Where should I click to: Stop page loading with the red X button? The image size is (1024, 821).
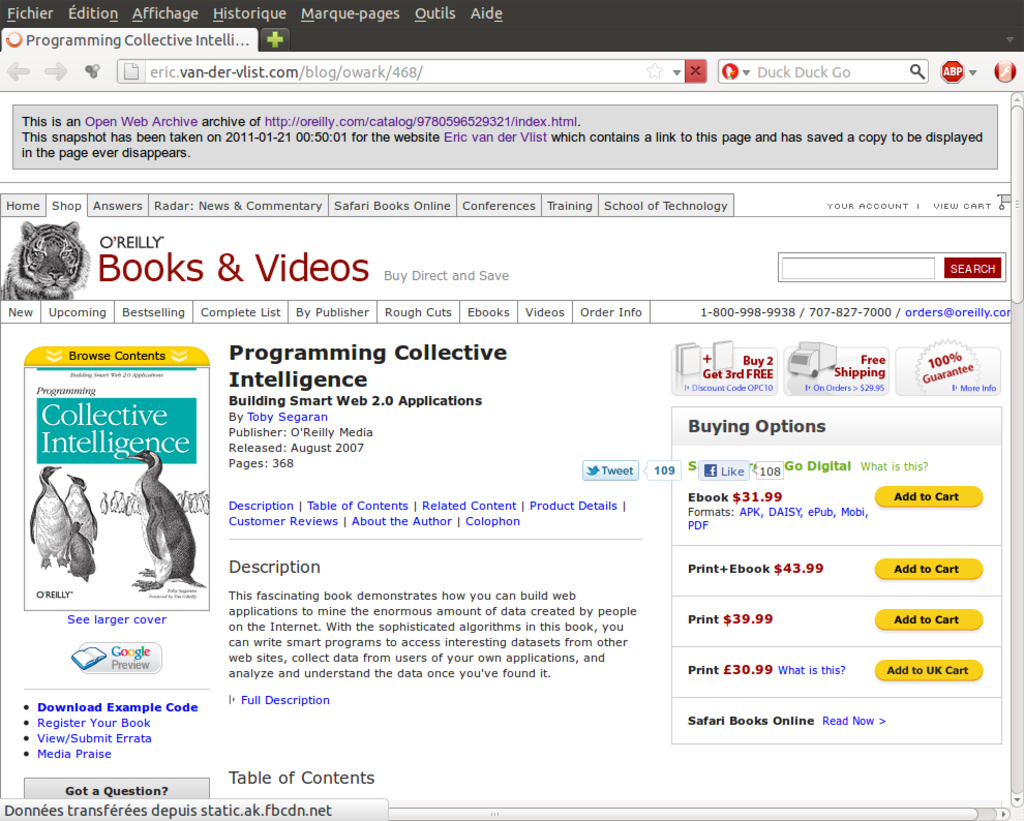[696, 72]
